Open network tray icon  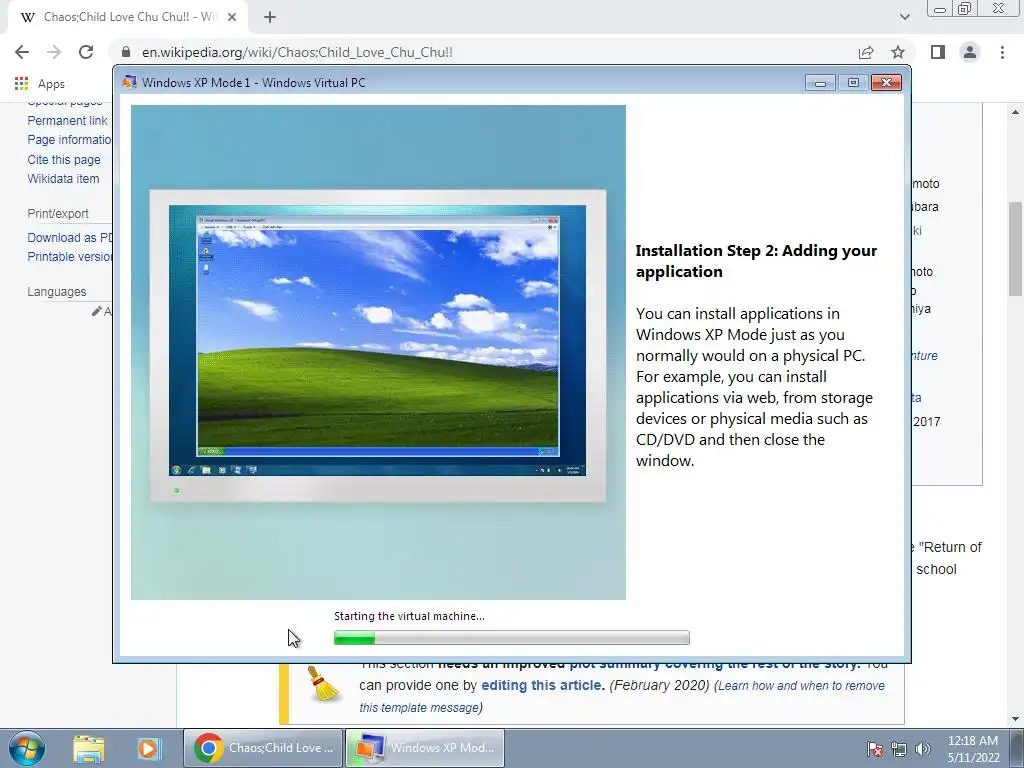click(899, 749)
